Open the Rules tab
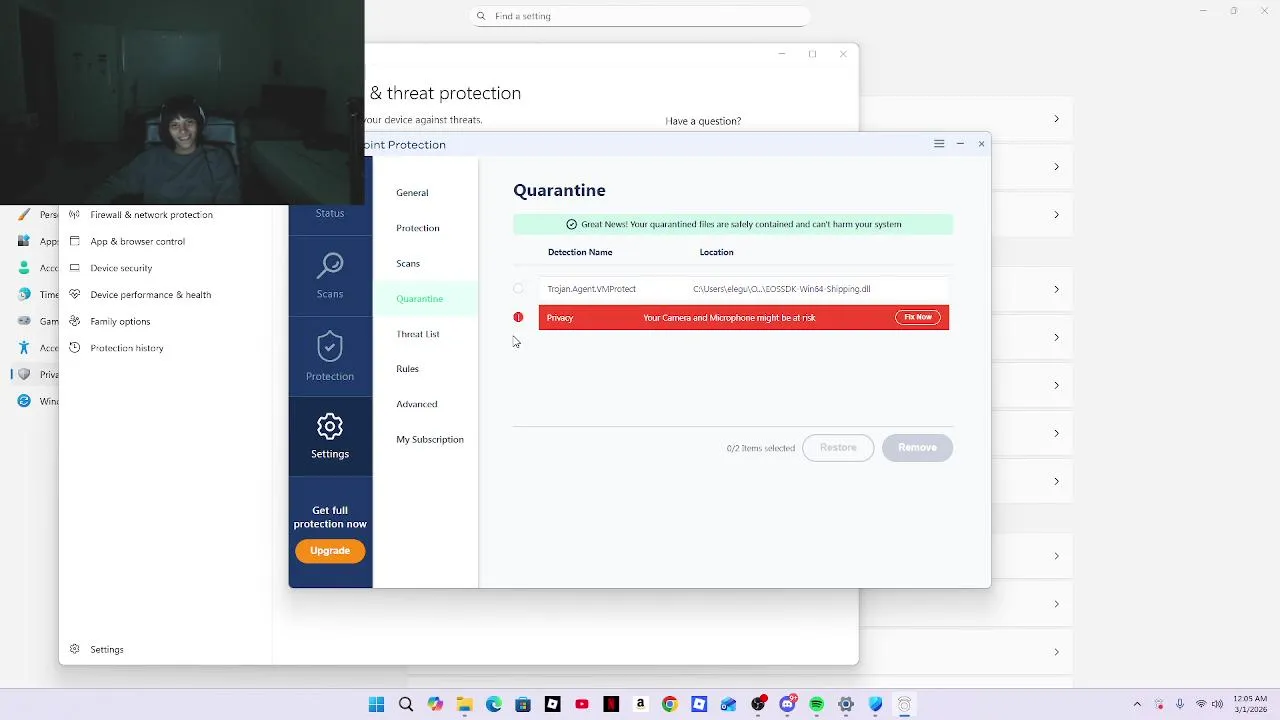The image size is (1280, 720). (407, 369)
